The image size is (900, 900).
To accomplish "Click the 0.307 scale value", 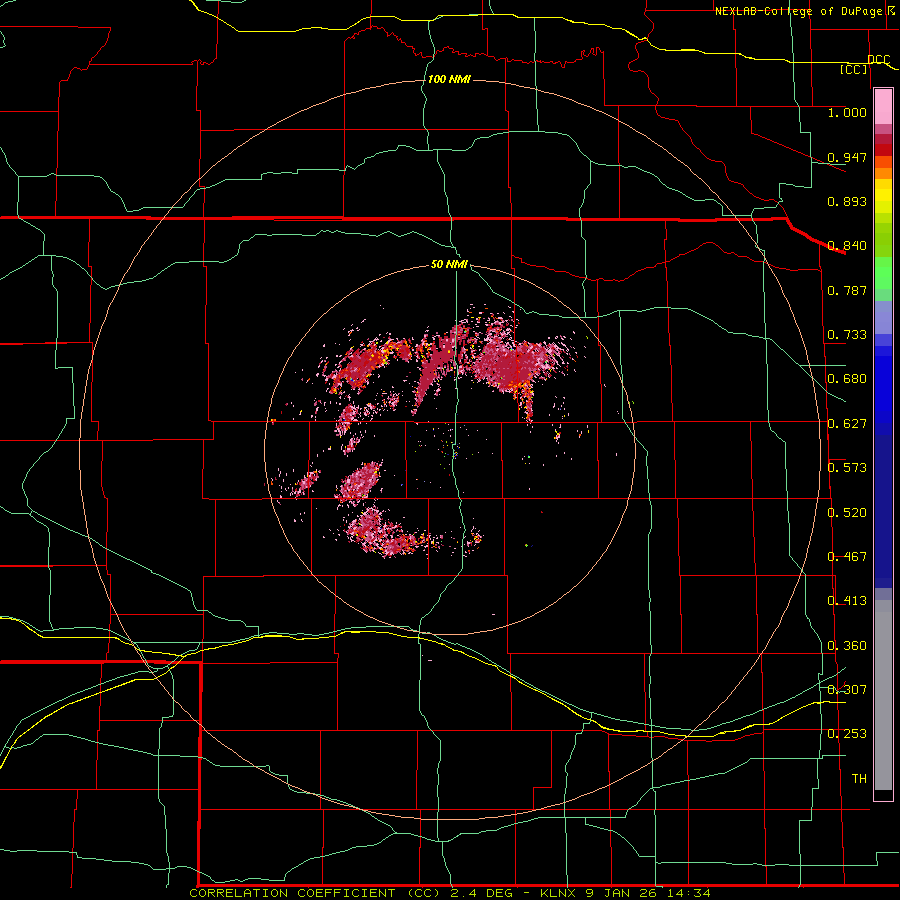I will 847,690.
